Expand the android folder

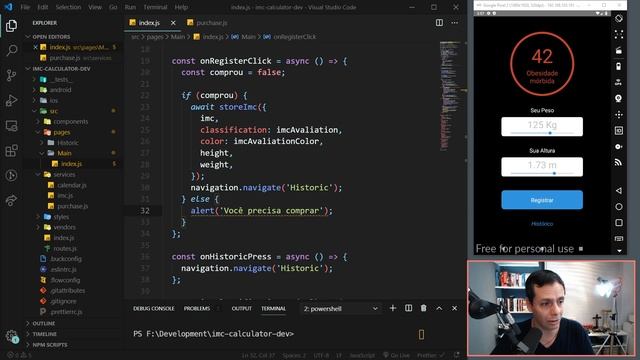tap(60, 90)
